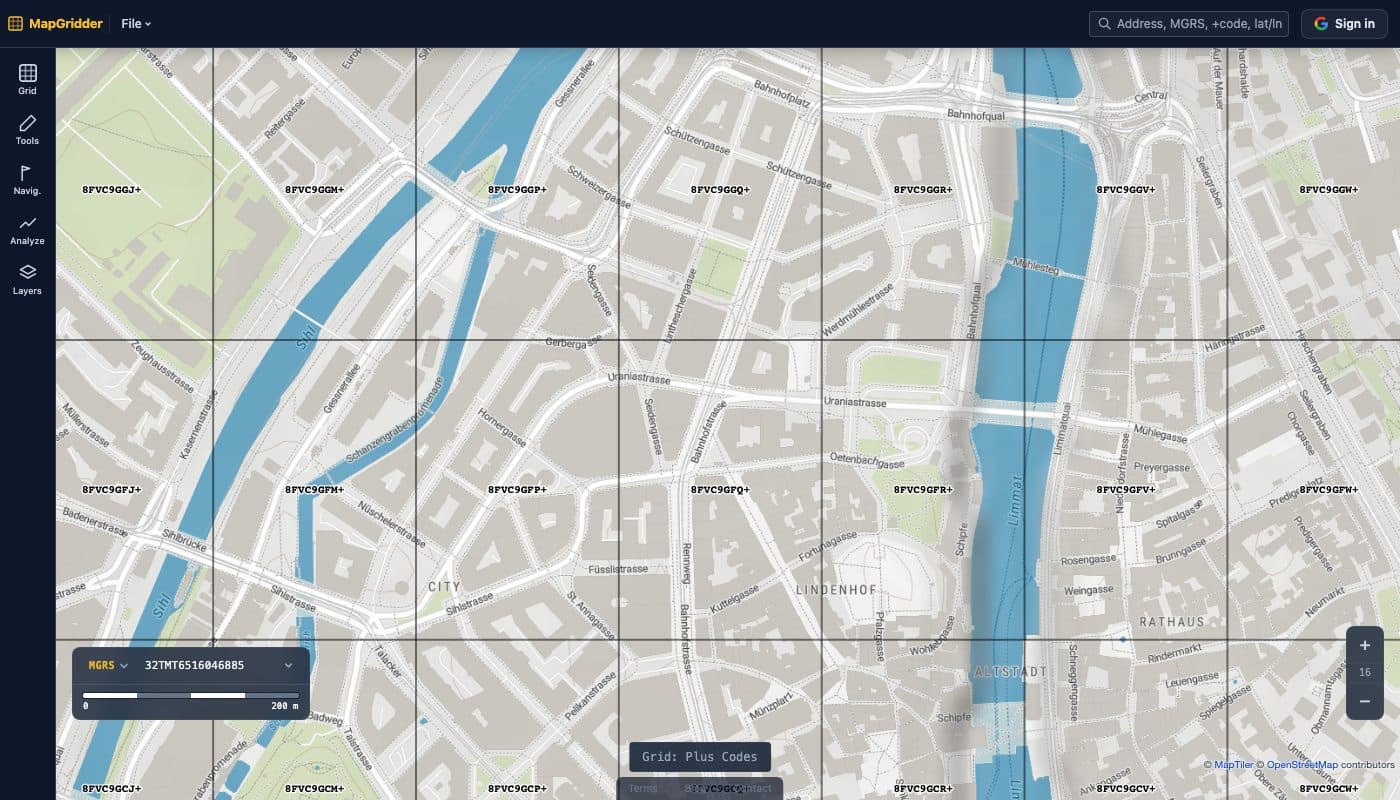Image resolution: width=1400 pixels, height=800 pixels.
Task: Focus the address search field
Action: (x=1188, y=24)
